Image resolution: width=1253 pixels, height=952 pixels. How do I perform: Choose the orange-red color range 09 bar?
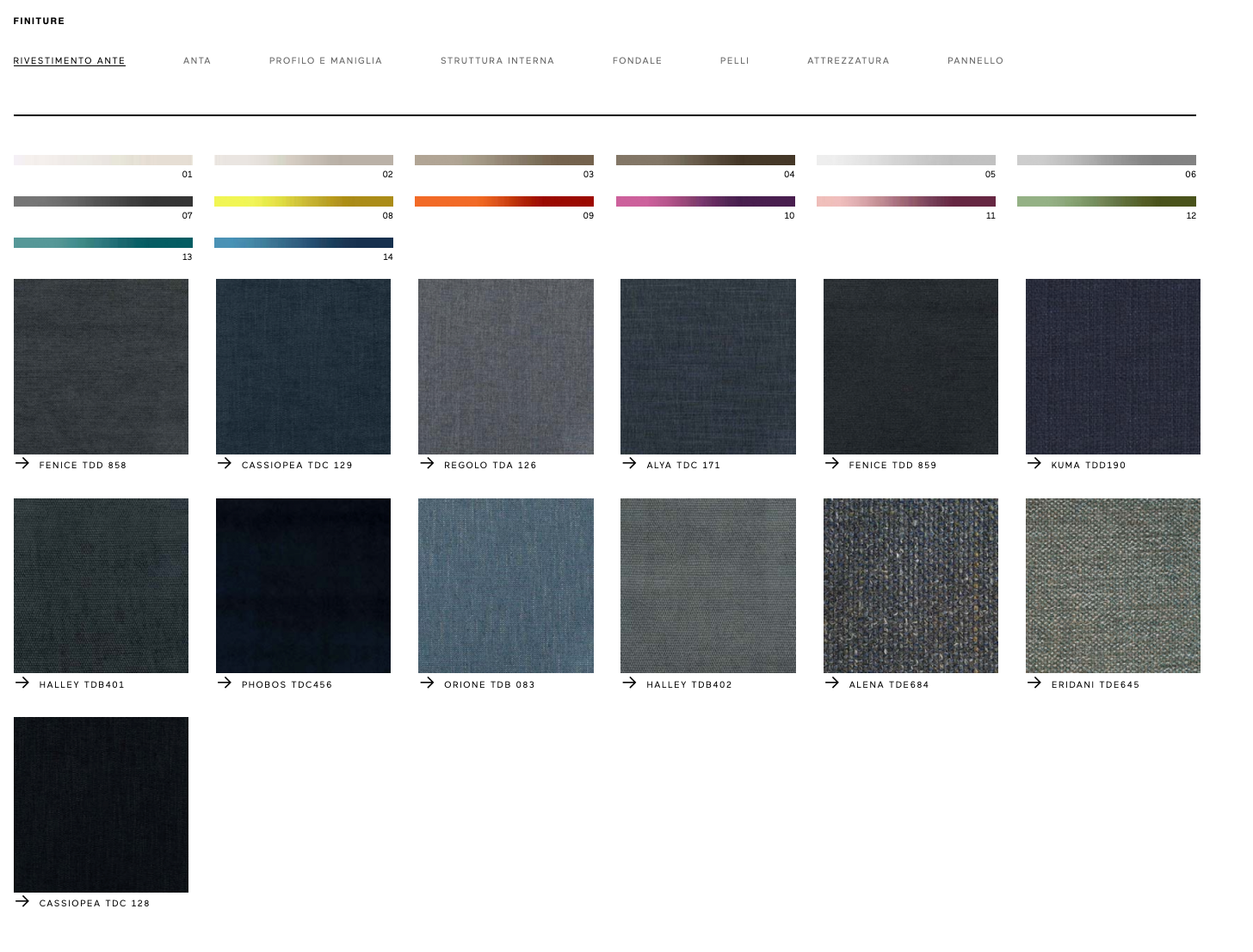(504, 201)
